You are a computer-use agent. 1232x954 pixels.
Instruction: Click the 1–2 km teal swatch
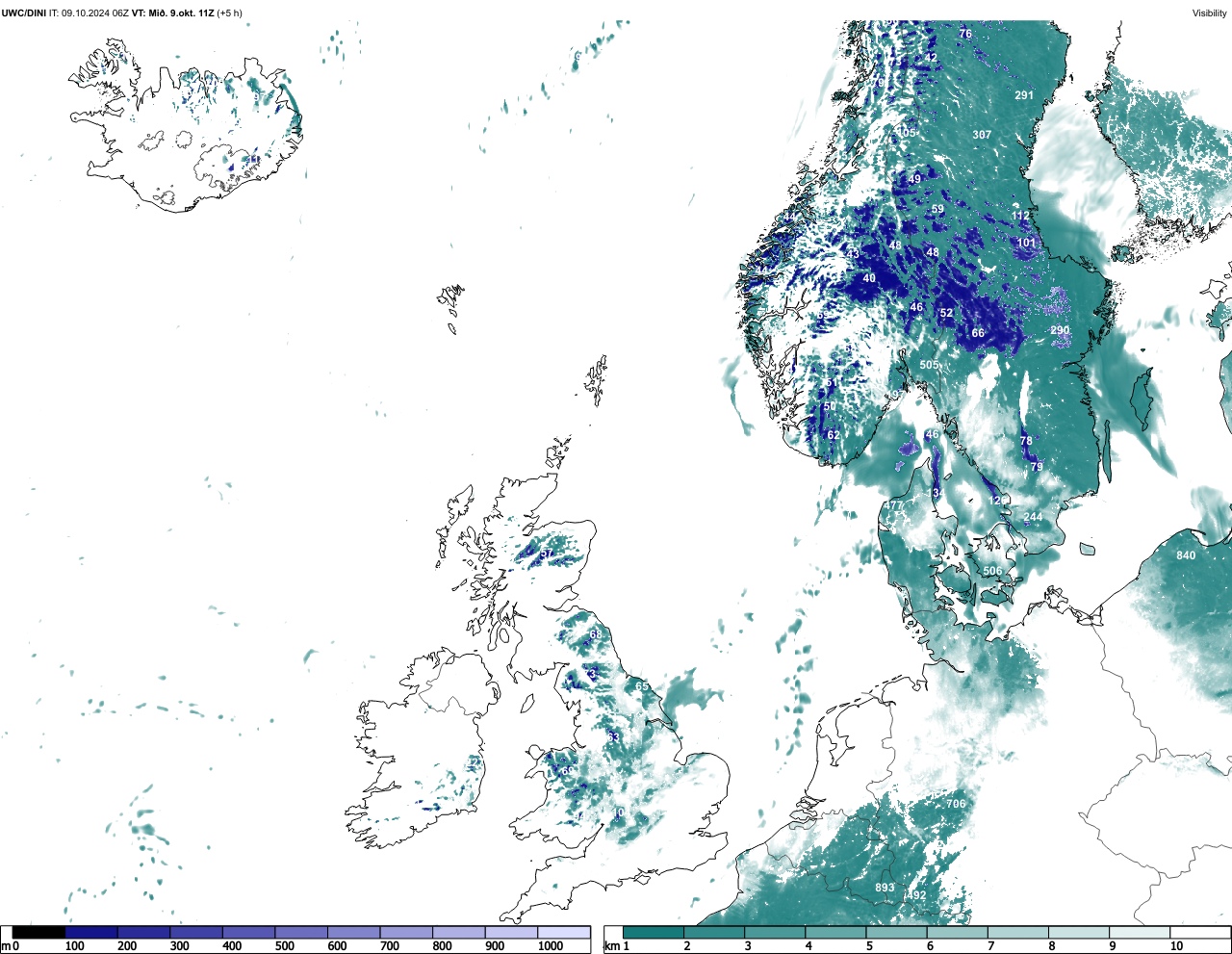(654, 933)
